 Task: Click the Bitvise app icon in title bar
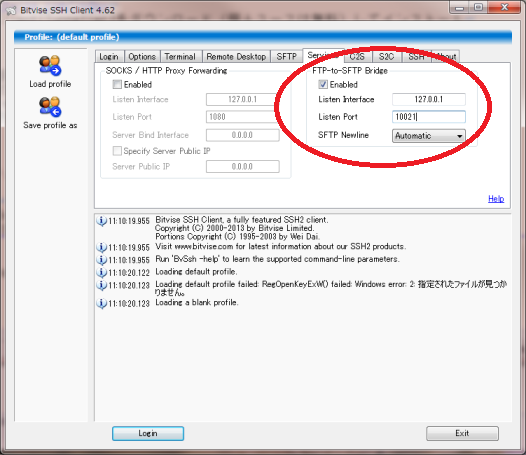pos(11,10)
